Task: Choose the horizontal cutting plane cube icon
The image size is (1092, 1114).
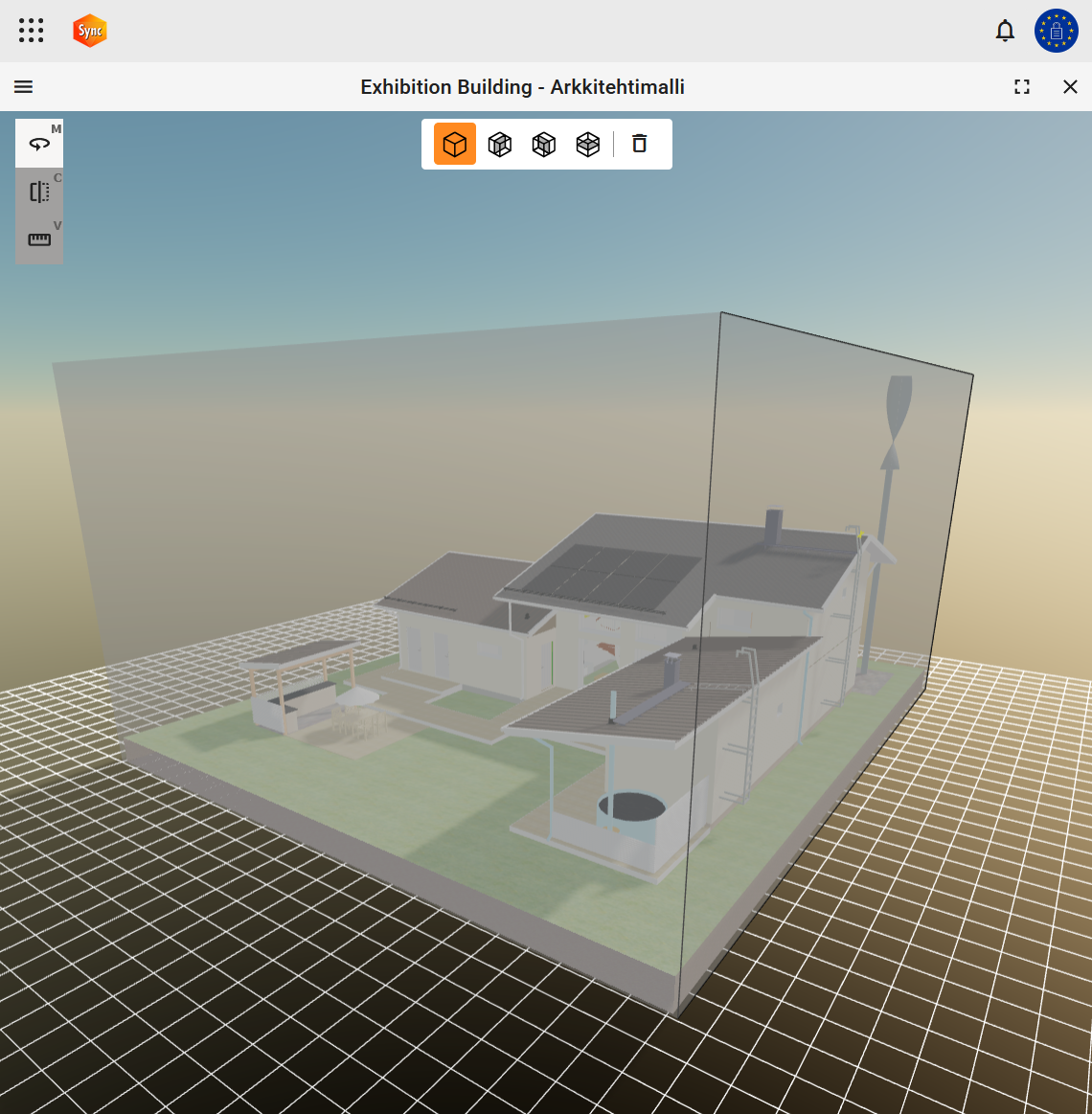Action: (588, 144)
